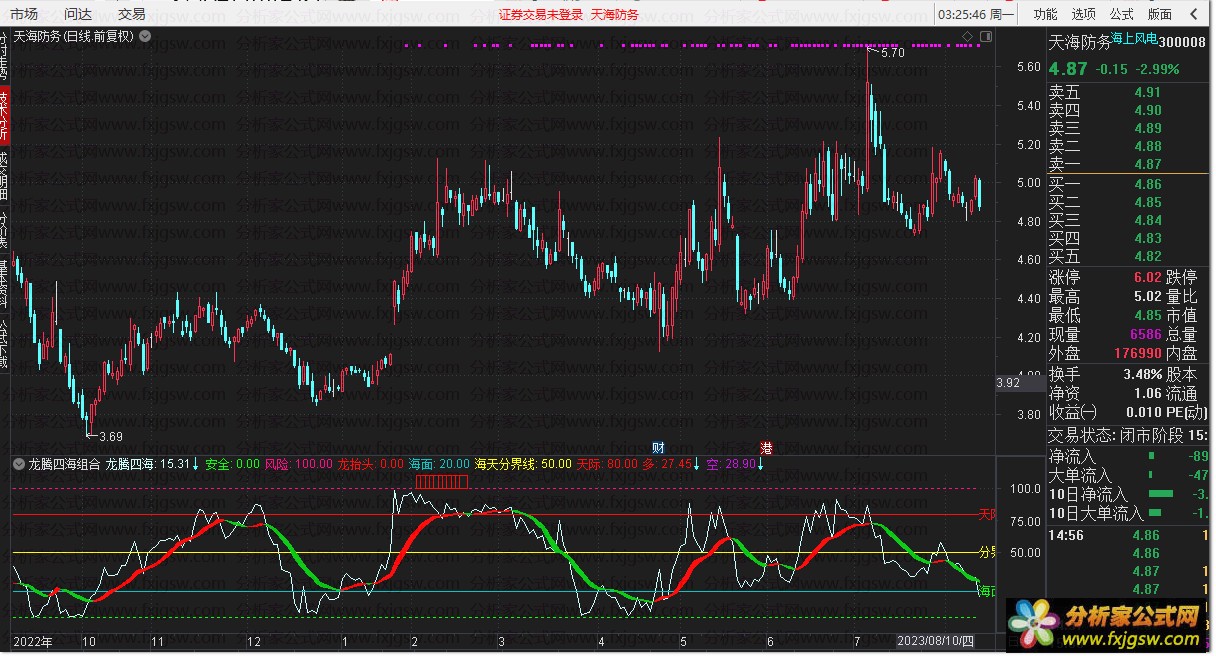The width and height of the screenshot is (1216, 656).
Task: Select the 买四 order row at 4.83
Action: pyautogui.click(x=1130, y=238)
